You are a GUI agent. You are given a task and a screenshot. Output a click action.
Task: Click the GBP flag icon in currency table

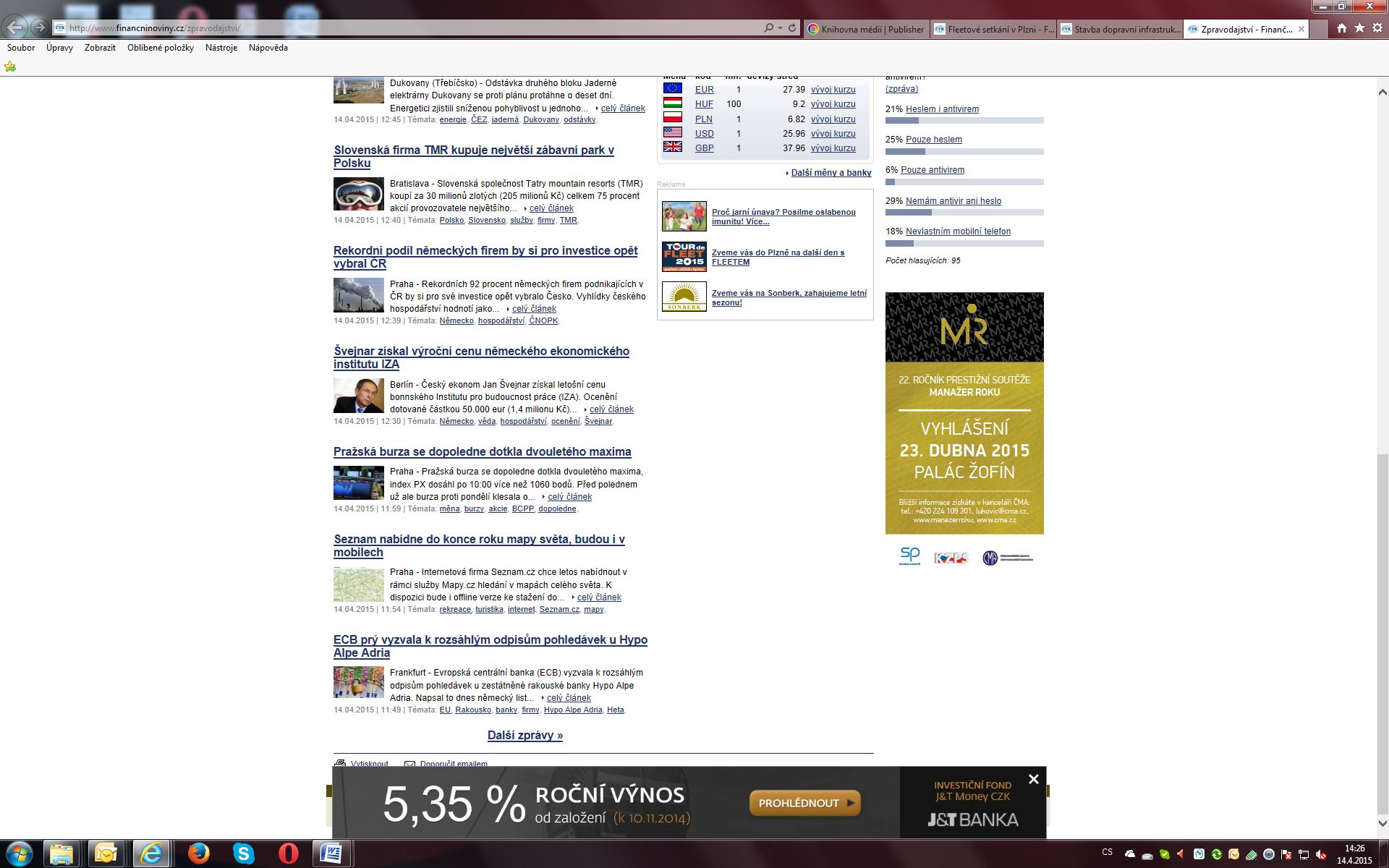[x=673, y=147]
